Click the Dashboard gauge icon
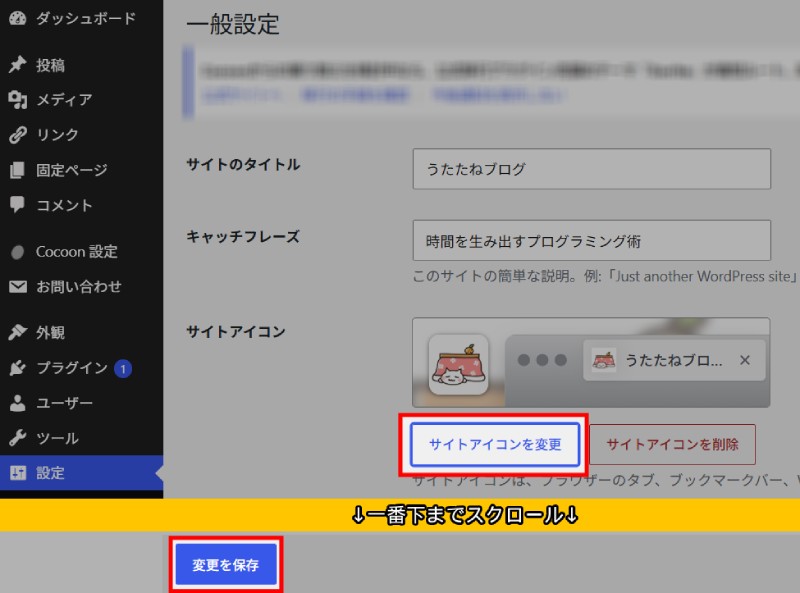This screenshot has width=800, height=593. click(x=17, y=18)
